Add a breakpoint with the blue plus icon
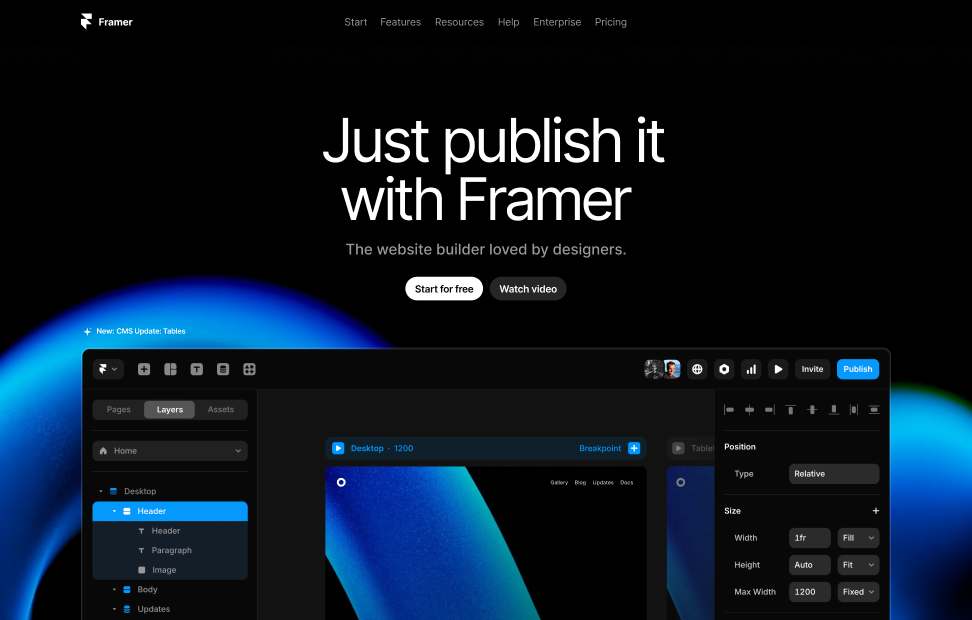 pyautogui.click(x=634, y=448)
